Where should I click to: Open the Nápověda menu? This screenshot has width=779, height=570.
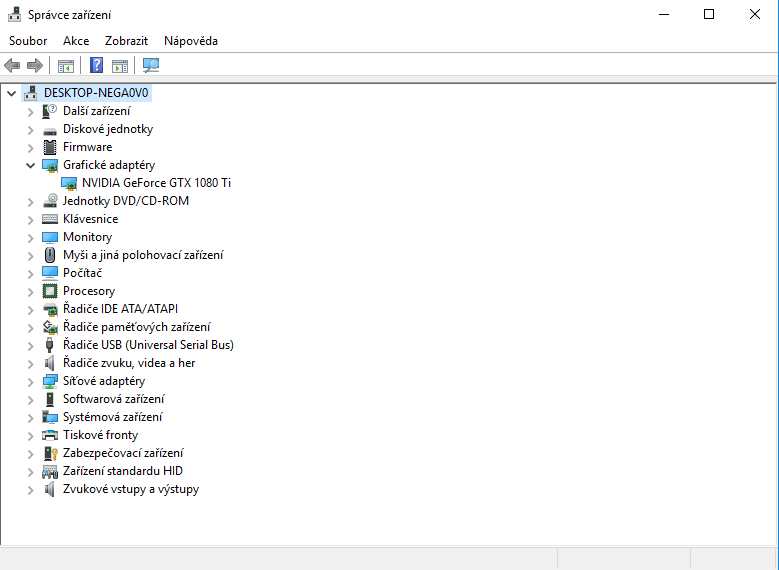(x=191, y=41)
